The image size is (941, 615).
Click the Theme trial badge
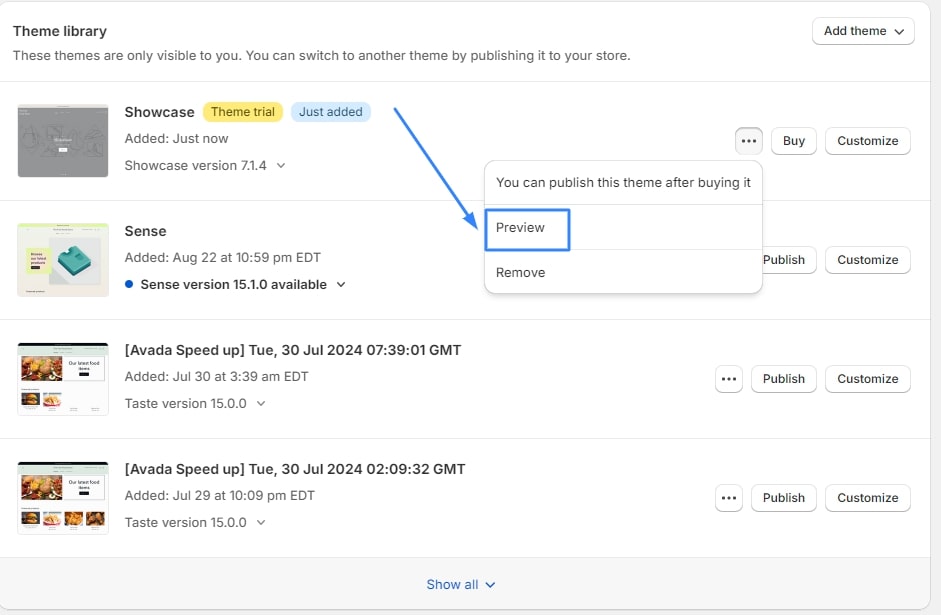242,112
